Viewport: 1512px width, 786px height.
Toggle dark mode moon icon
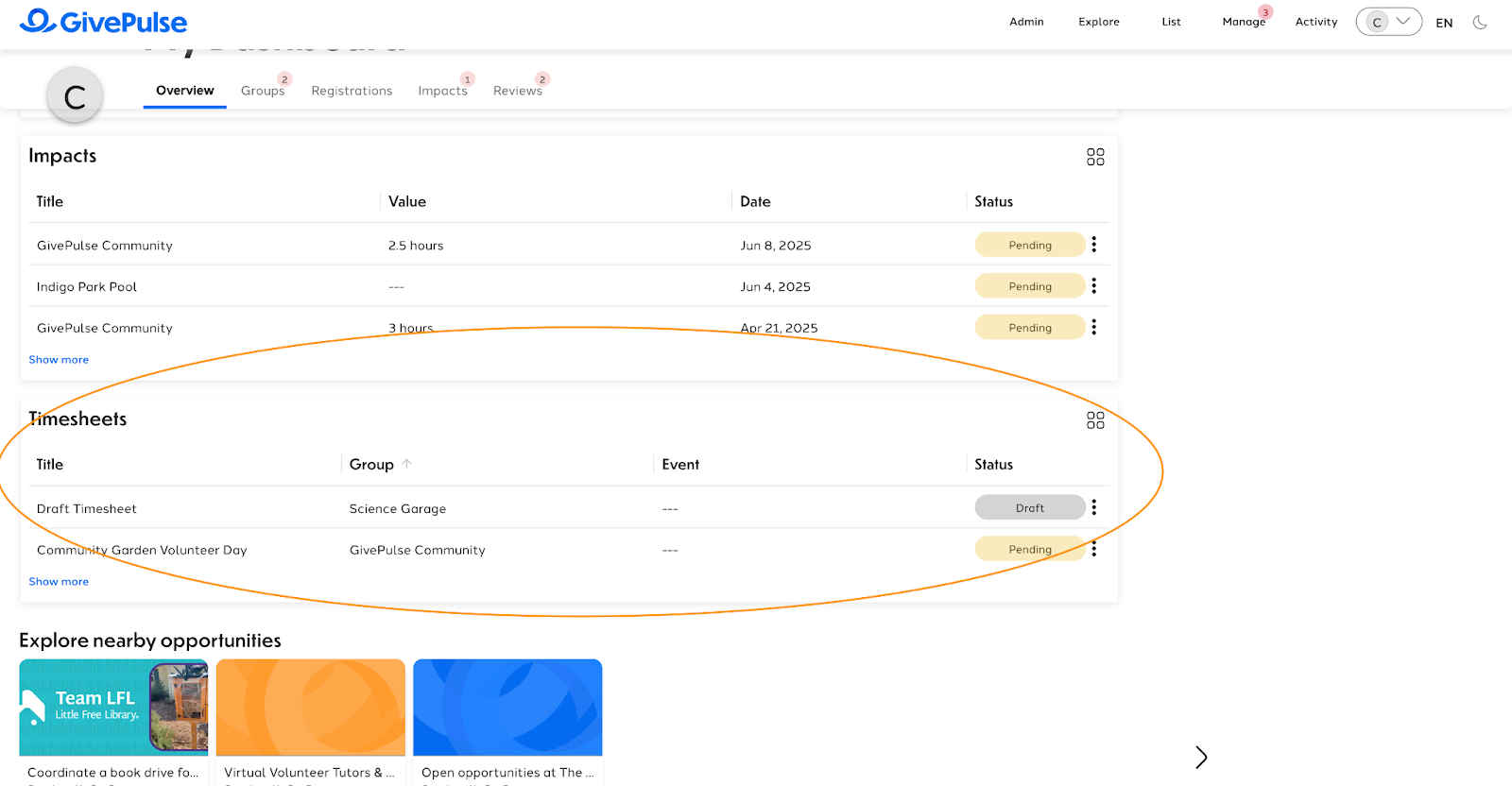coord(1480,22)
